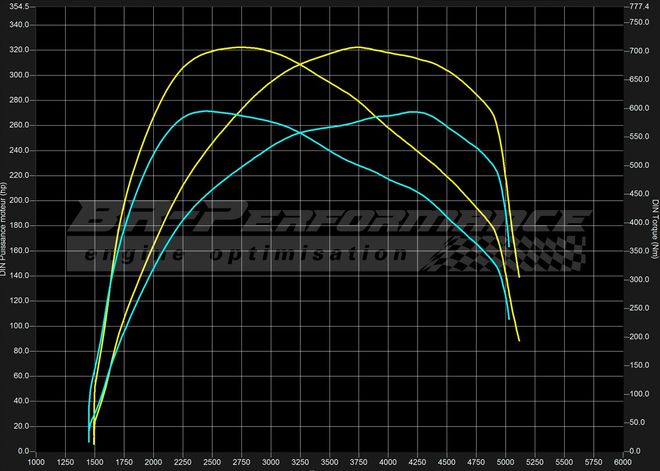Click the cyan torque curve peak near 2500 rpm
This screenshot has height=471, width=660.
point(206,111)
